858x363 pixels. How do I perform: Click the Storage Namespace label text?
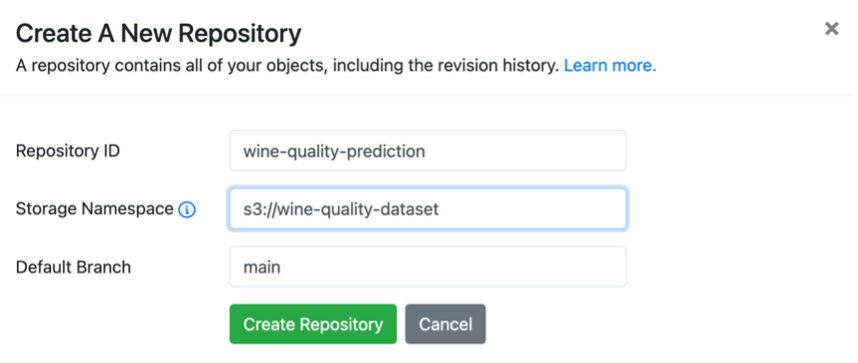tap(95, 209)
